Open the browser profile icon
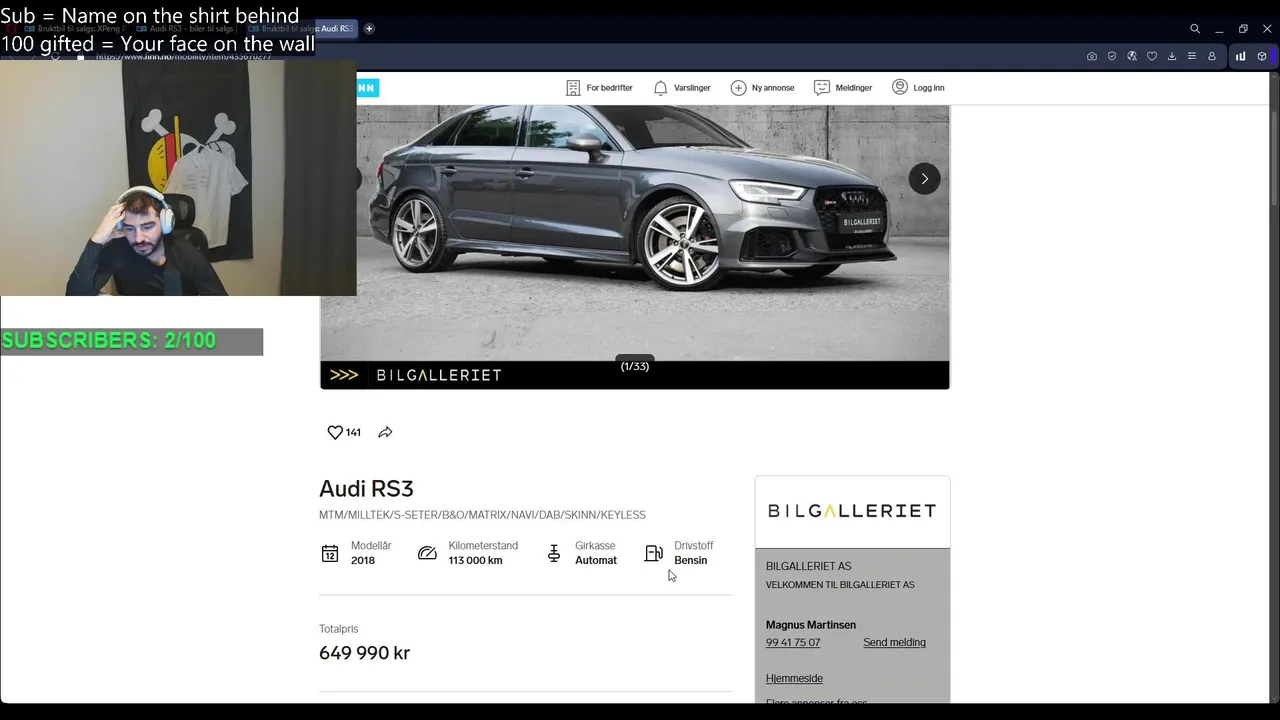 coord(1212,56)
